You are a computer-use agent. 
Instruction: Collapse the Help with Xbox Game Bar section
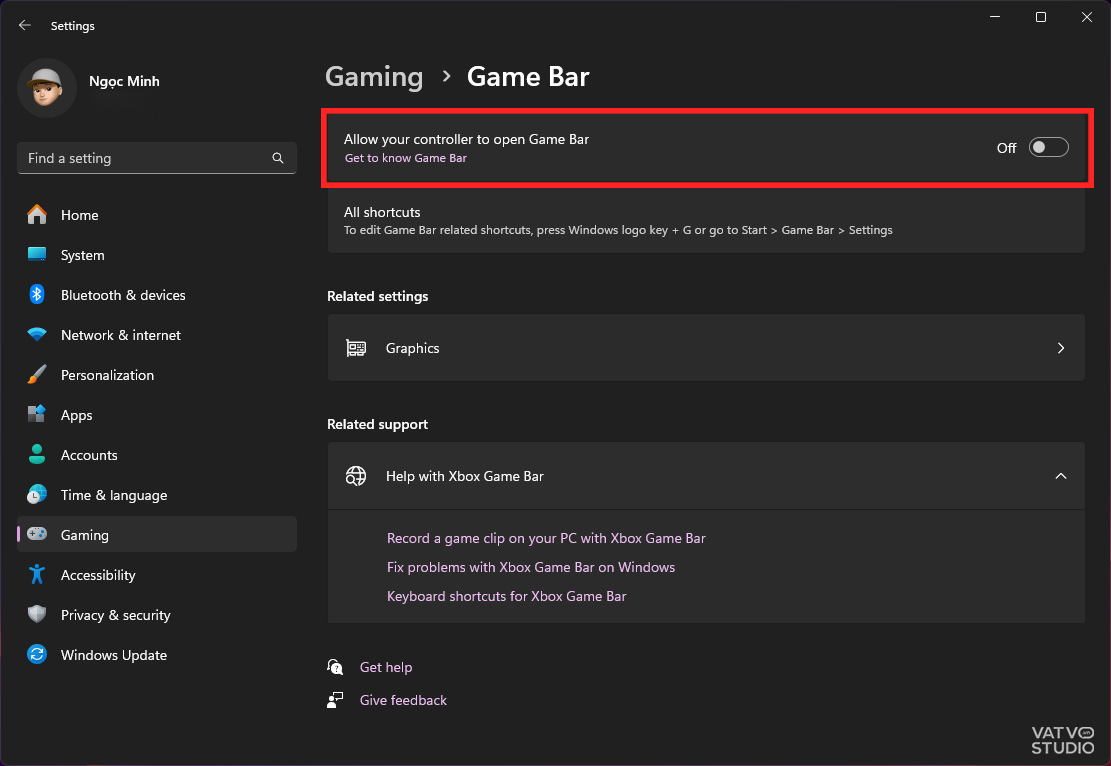1061,476
